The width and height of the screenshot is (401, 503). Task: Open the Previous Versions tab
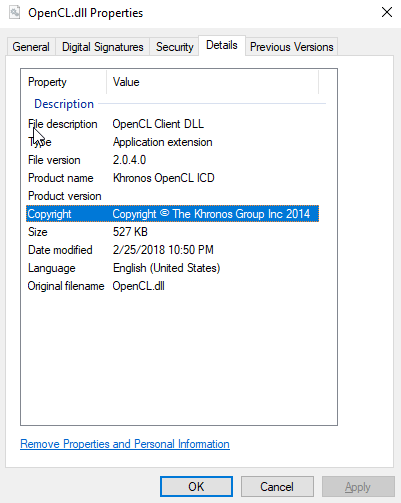(292, 47)
